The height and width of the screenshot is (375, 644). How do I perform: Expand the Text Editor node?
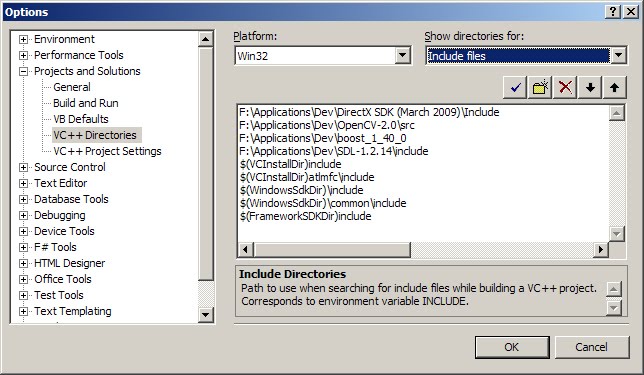[23, 184]
